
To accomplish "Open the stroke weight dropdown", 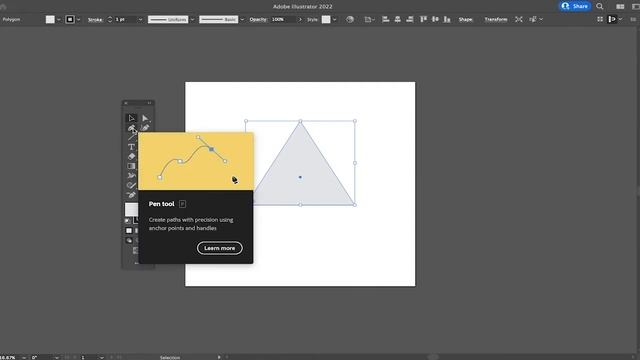I will point(140,20).
